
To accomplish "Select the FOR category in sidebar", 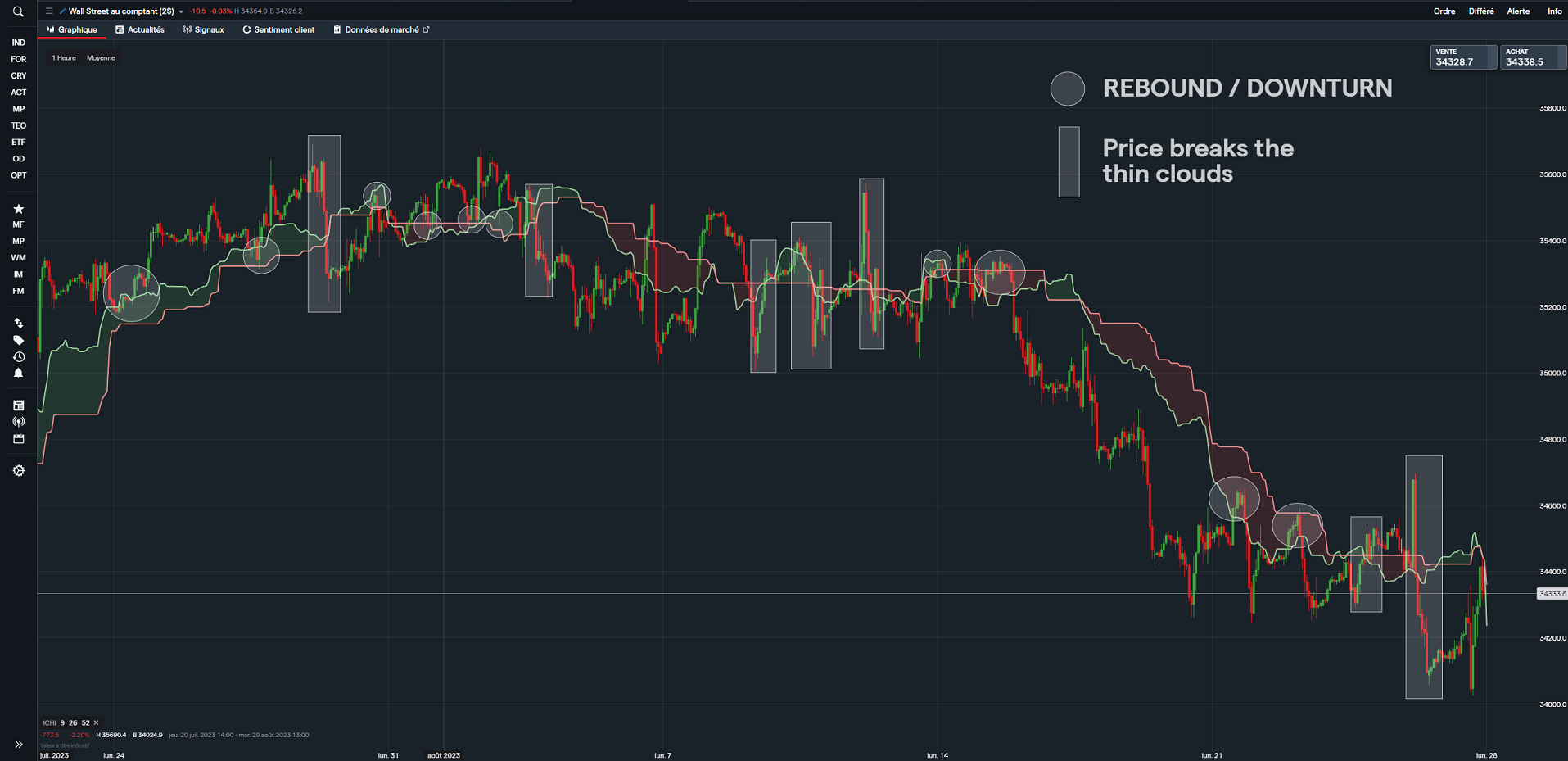I will click(18, 59).
